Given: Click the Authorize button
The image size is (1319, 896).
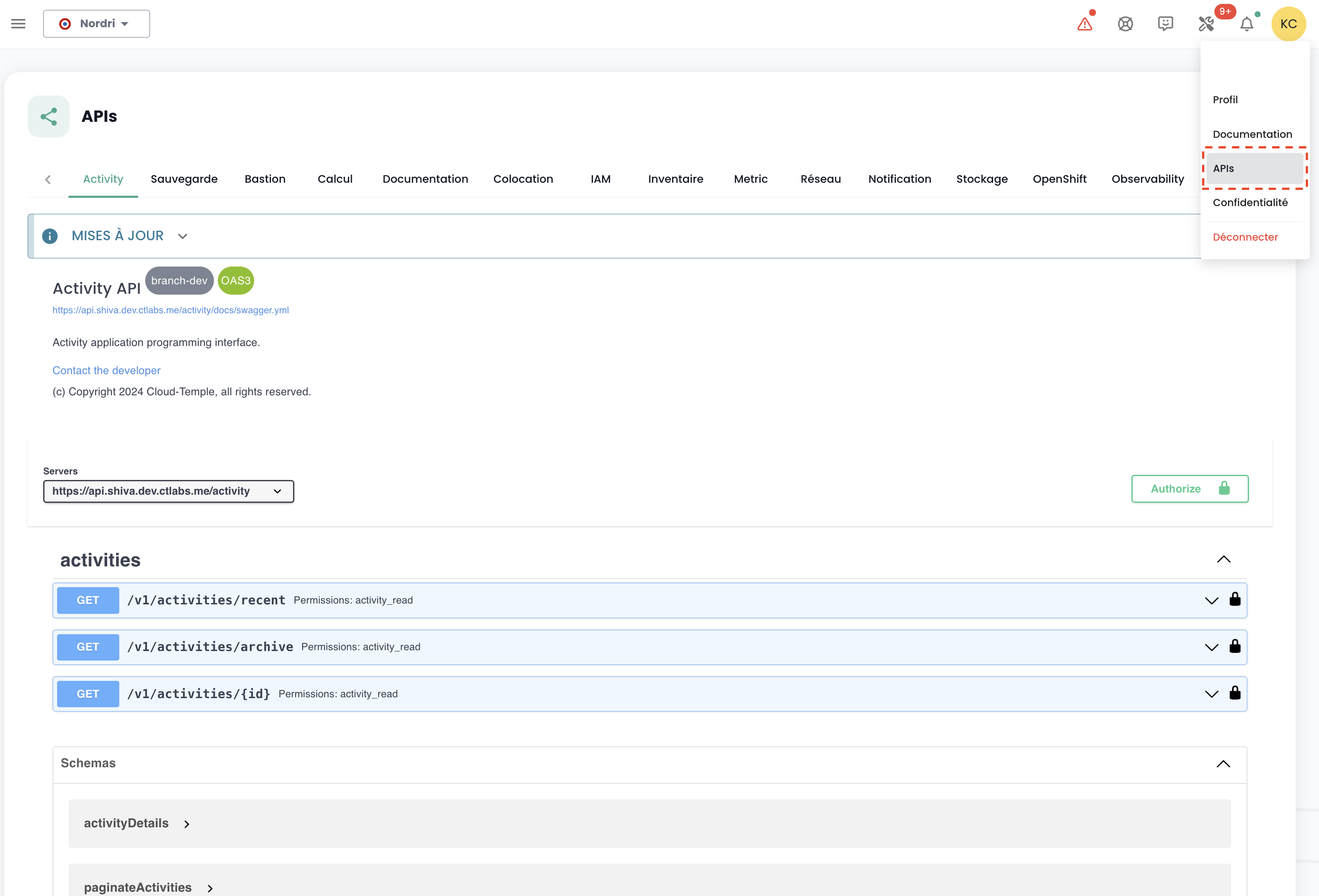Looking at the screenshot, I should click(1189, 489).
